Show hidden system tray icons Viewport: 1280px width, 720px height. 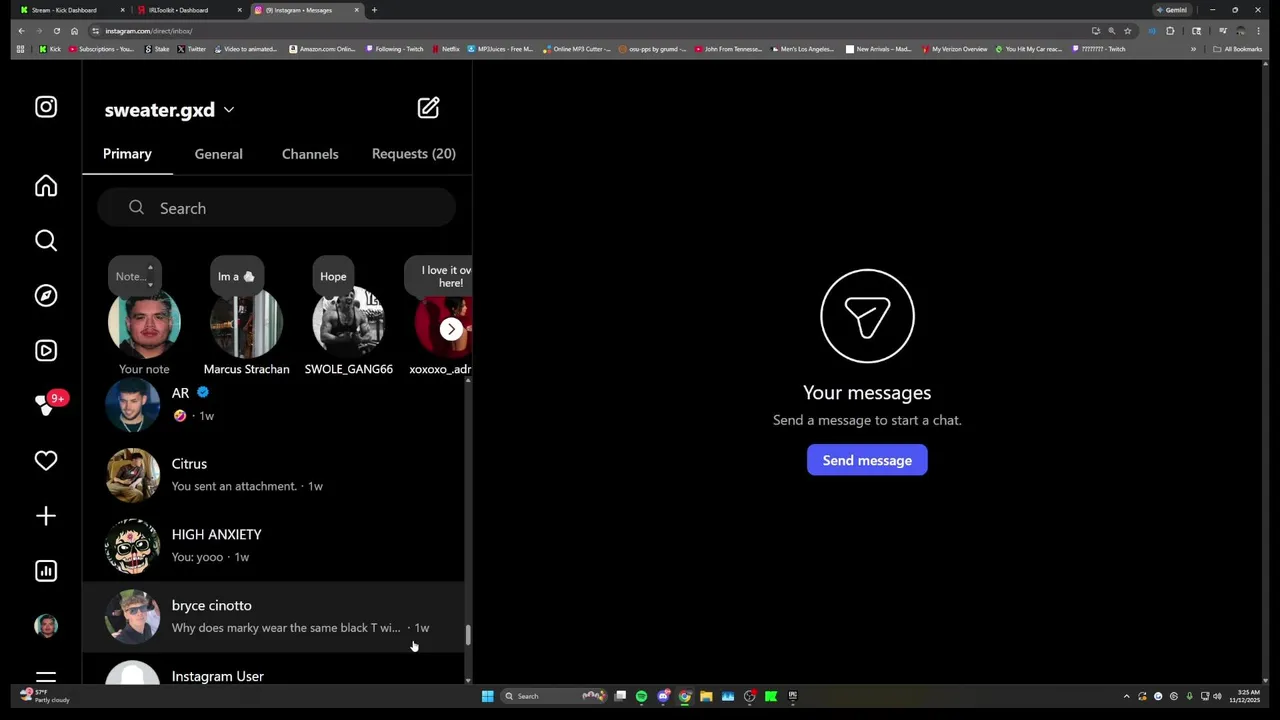pos(1126,696)
